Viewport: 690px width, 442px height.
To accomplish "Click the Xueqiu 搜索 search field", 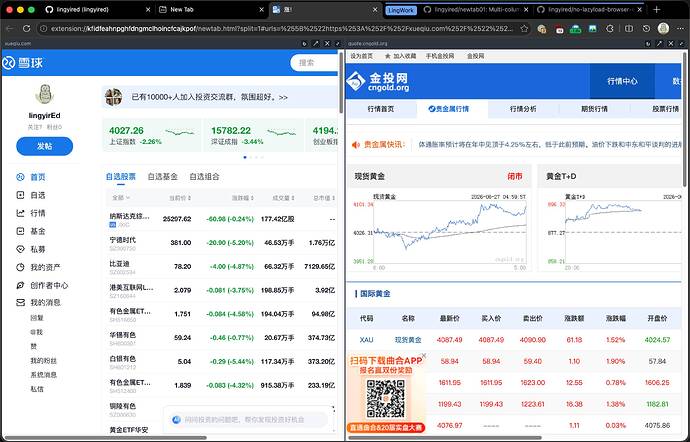I will [316, 63].
